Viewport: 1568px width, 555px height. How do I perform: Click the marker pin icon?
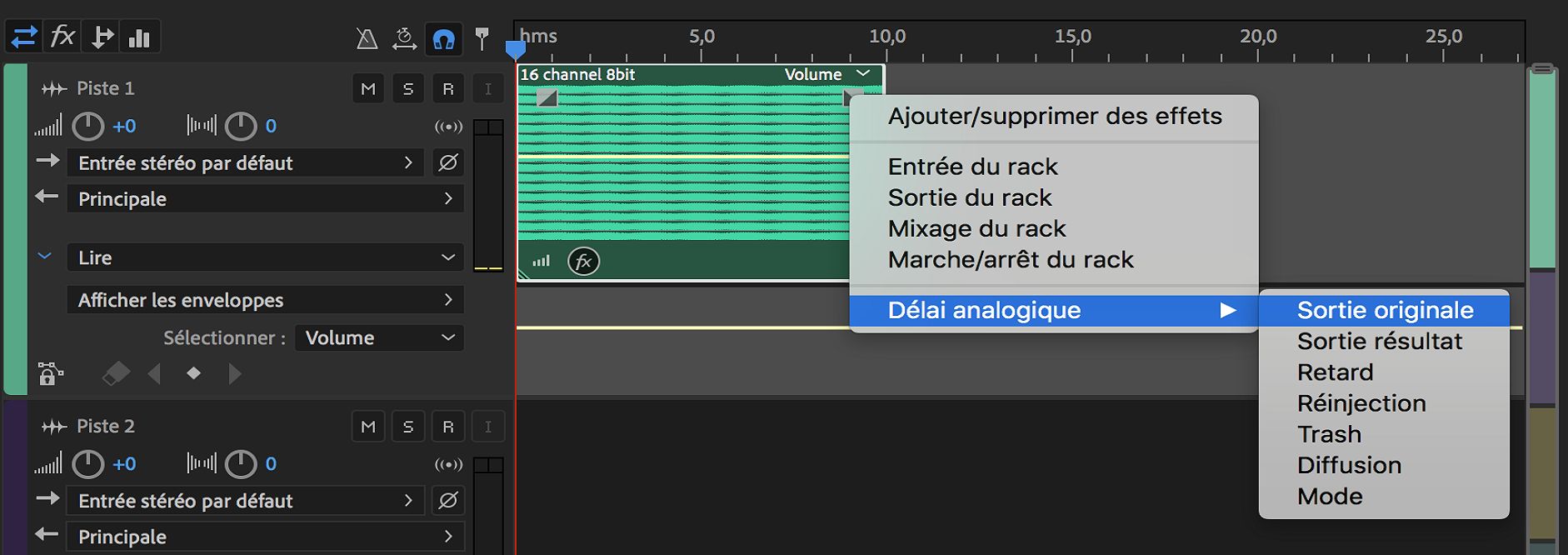tap(482, 39)
